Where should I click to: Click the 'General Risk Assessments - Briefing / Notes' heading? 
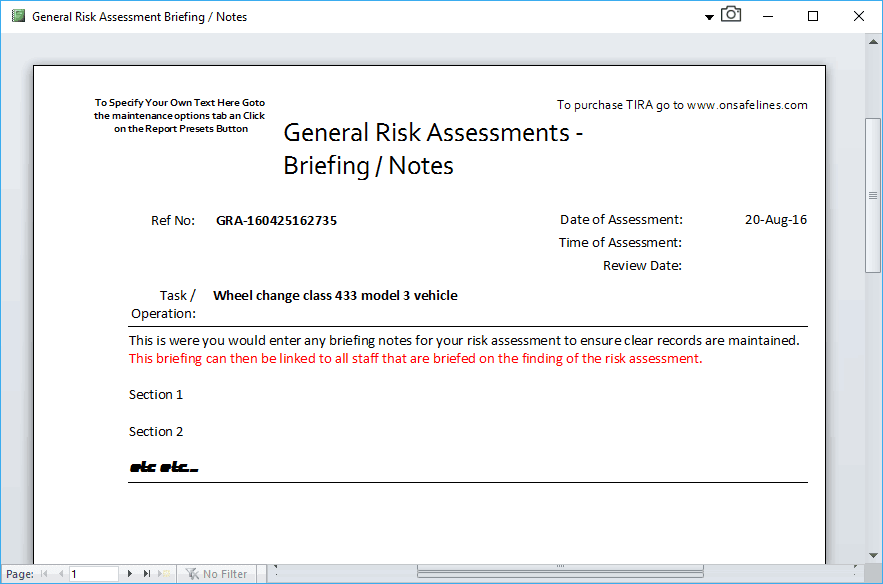[x=432, y=149]
